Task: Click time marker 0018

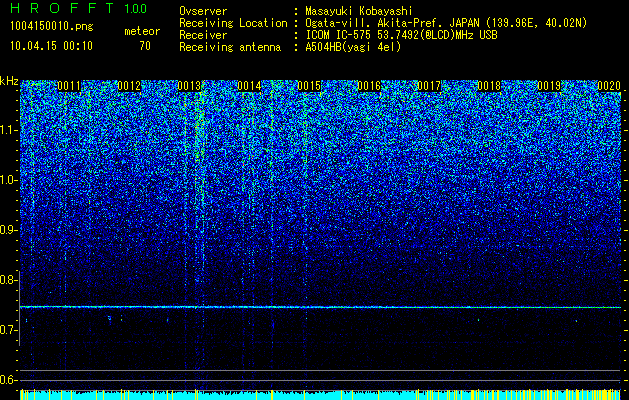Action: tap(489, 86)
